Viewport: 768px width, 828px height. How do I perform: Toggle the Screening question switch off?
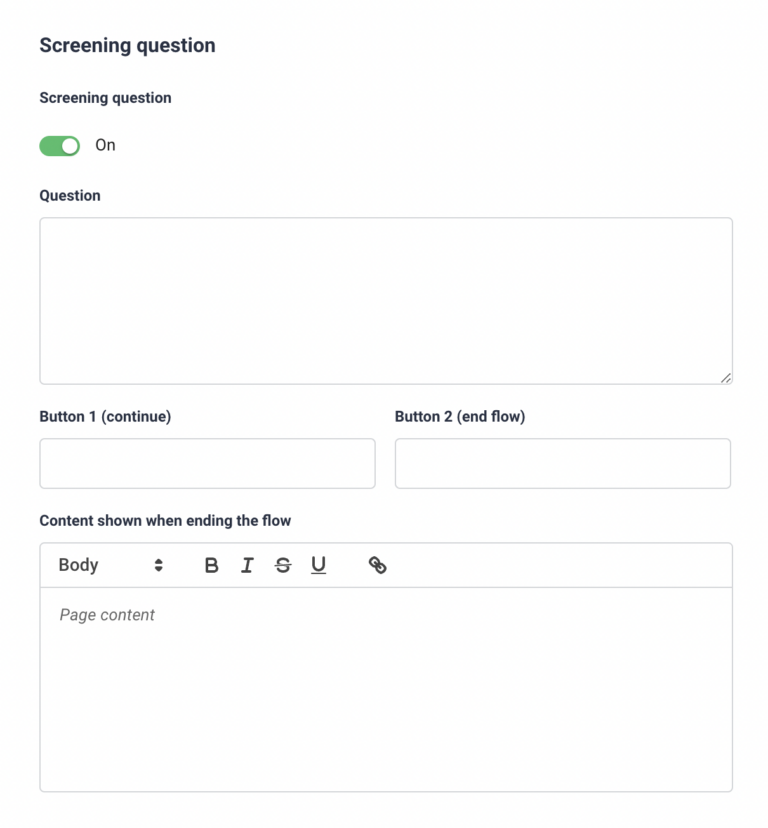tap(60, 146)
